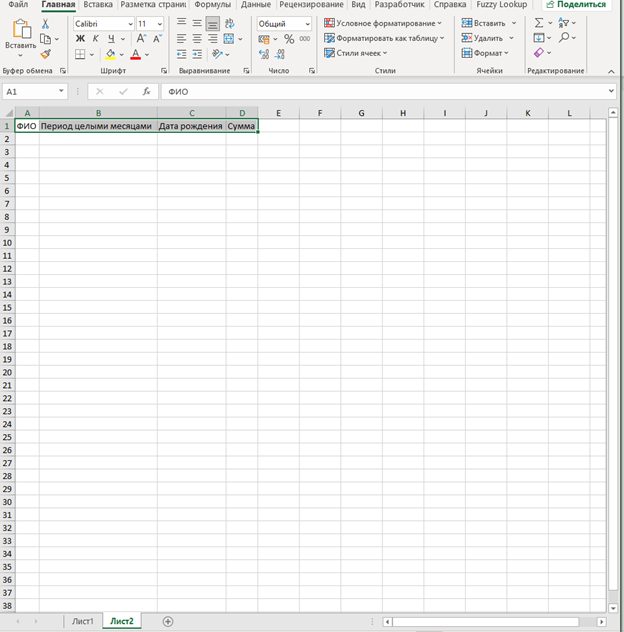Click Merge and Center icon

(229, 39)
